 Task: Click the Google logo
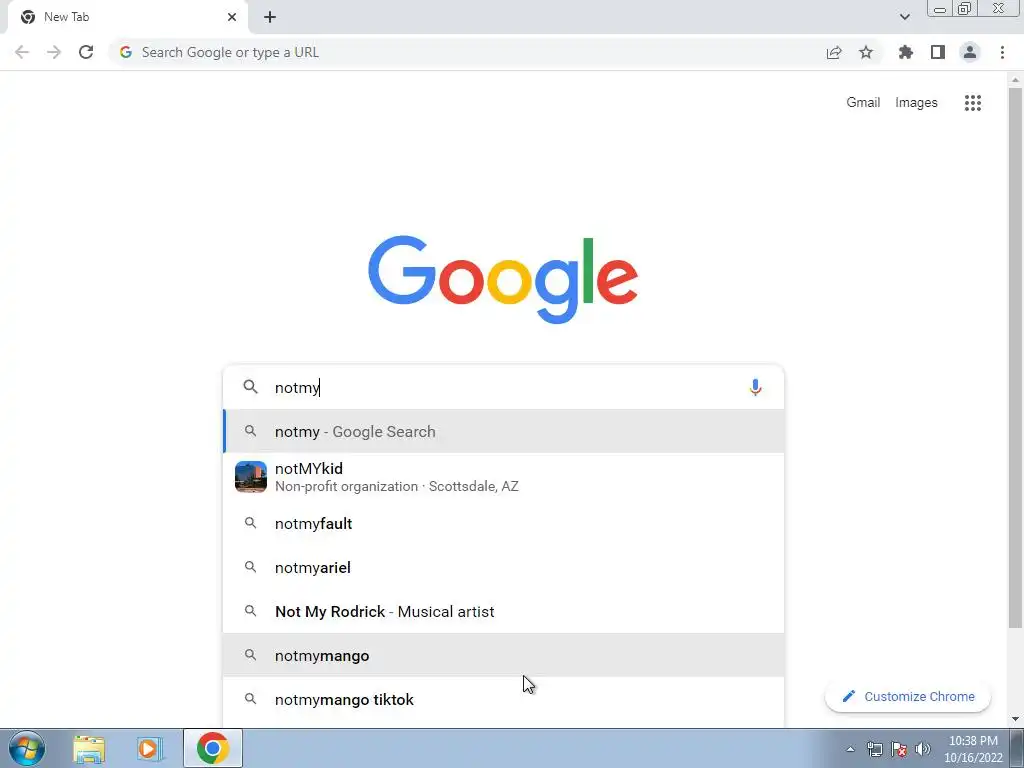pyautogui.click(x=503, y=280)
